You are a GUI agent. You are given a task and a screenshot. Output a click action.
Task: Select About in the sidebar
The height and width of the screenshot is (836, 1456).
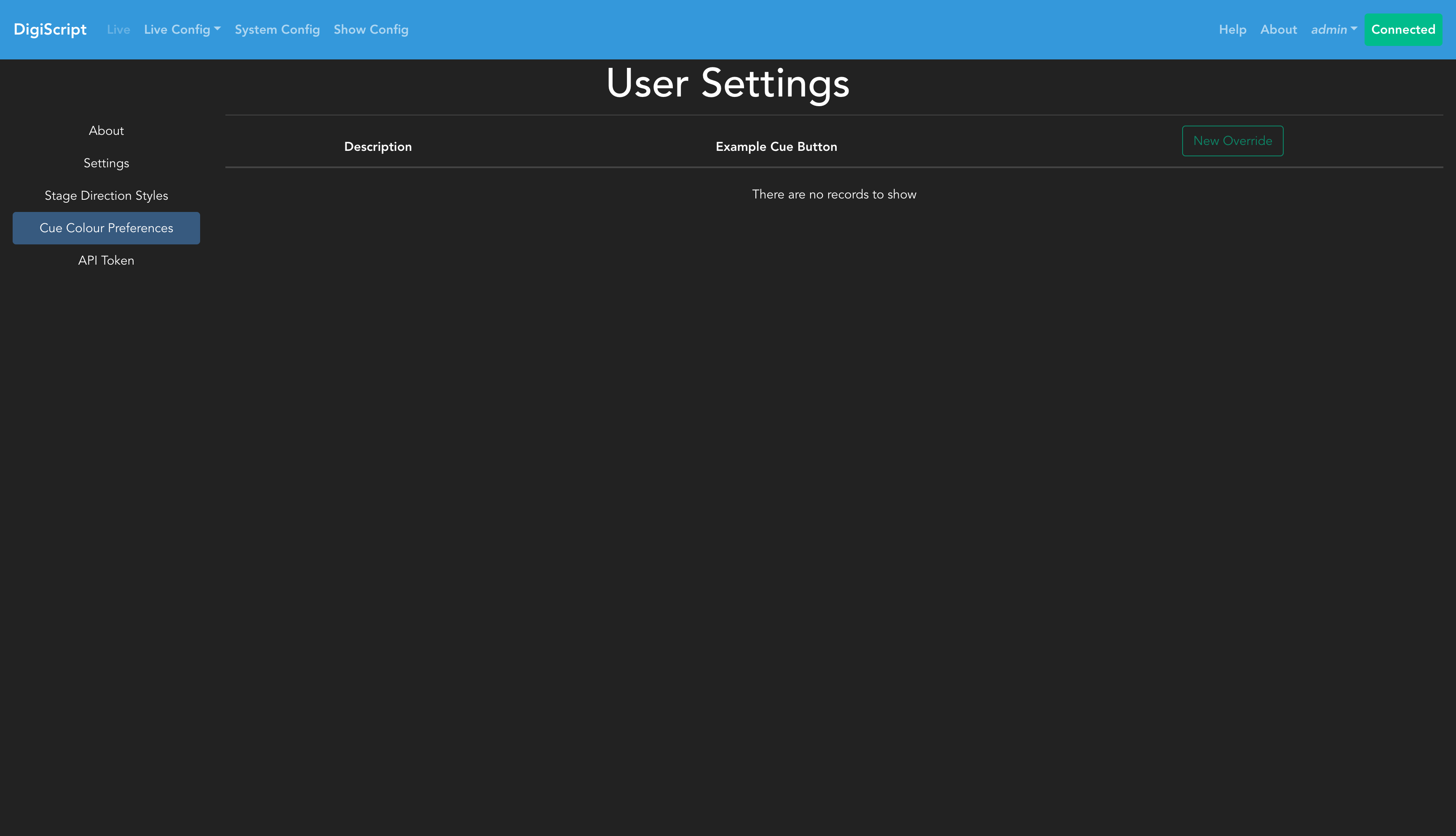(106, 131)
